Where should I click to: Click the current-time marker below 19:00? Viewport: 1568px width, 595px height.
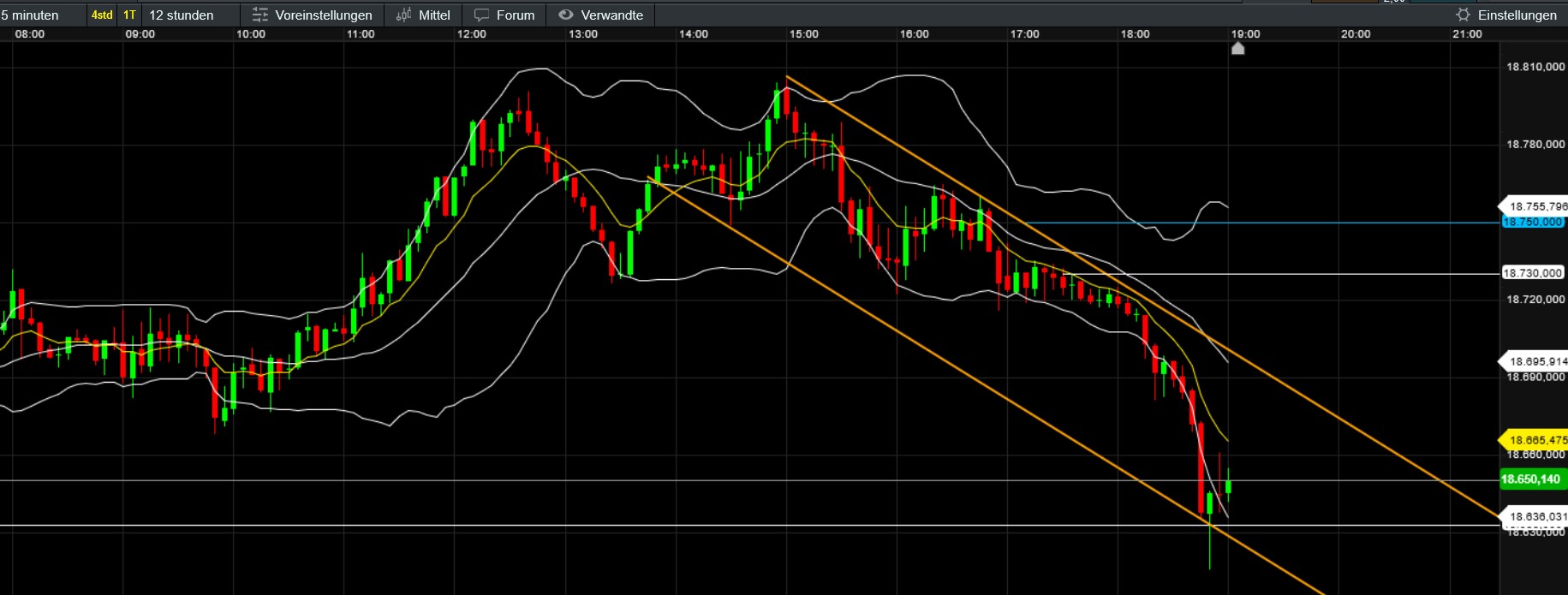1237,49
